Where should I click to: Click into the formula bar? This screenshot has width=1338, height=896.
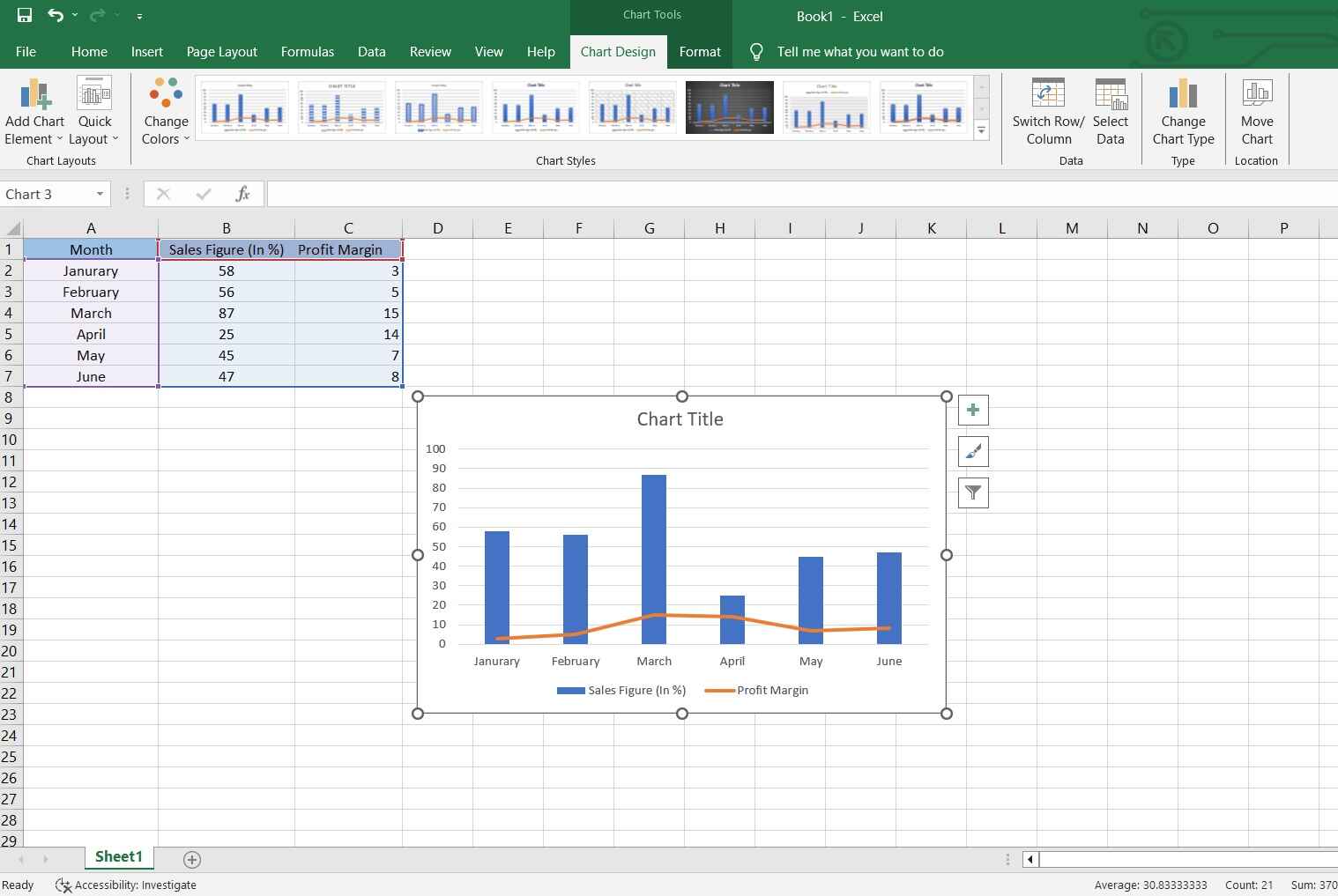(802, 194)
